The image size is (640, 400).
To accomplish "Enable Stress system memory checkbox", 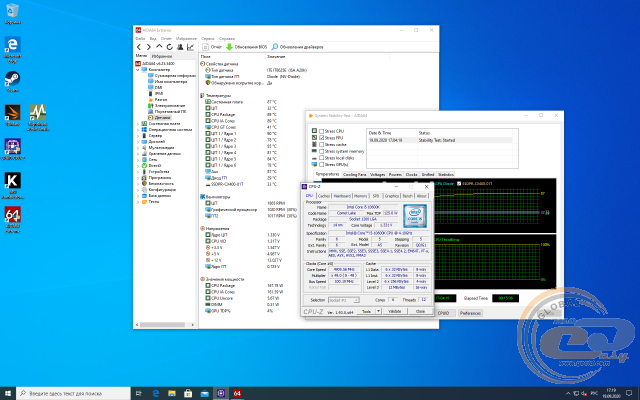I will click(x=322, y=151).
